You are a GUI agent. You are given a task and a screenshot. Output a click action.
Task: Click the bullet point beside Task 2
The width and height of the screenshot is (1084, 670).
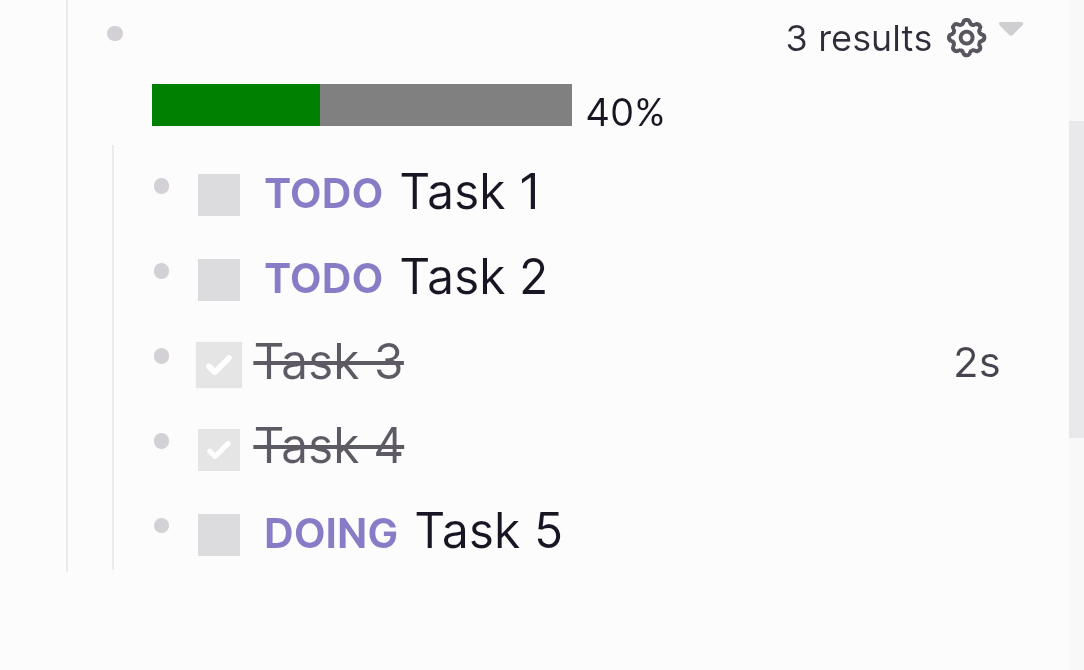pos(161,271)
